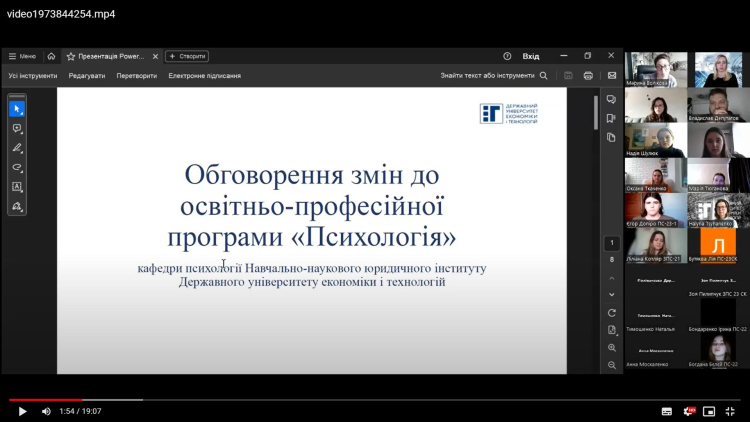Click the print document icon
This screenshot has width=750, height=422.
[x=588, y=75]
